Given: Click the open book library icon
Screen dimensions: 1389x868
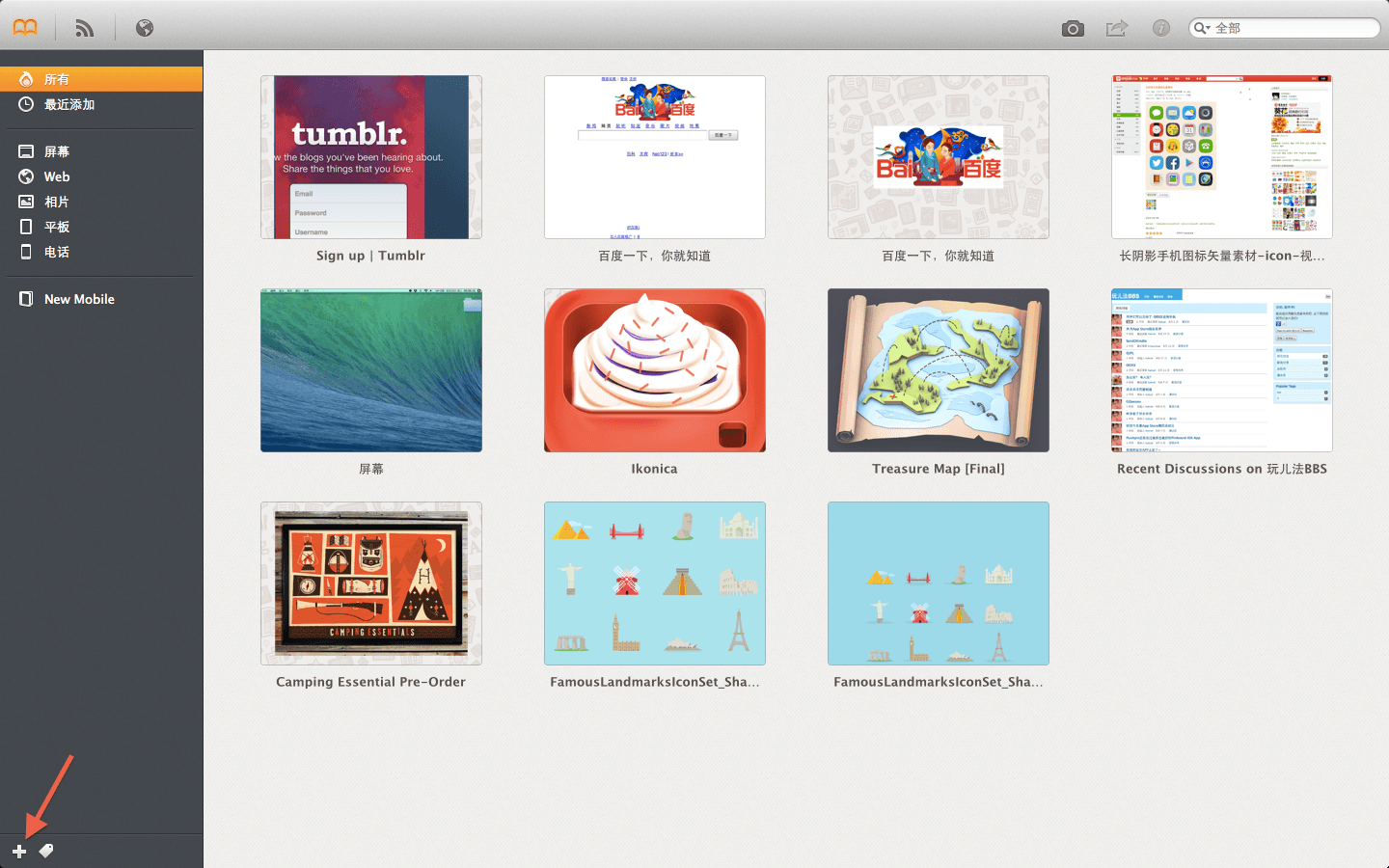Looking at the screenshot, I should [x=25, y=28].
